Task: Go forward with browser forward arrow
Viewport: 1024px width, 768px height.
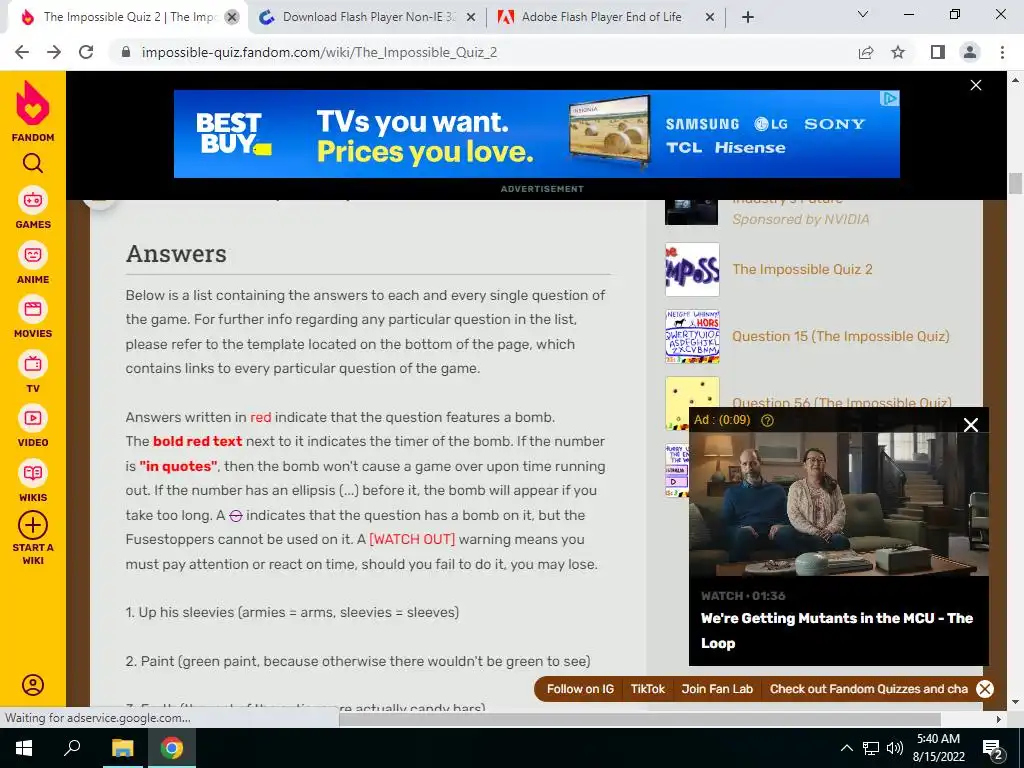Action: (54, 52)
